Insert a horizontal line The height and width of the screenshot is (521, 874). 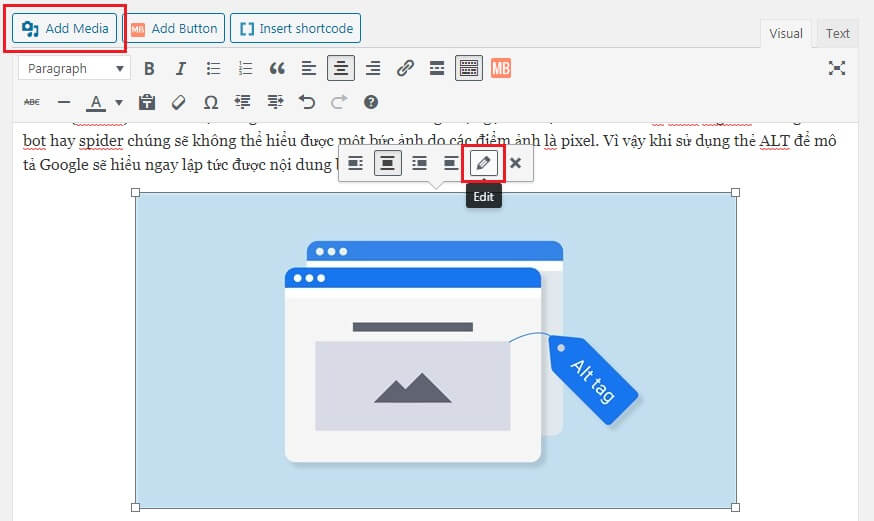[x=64, y=102]
